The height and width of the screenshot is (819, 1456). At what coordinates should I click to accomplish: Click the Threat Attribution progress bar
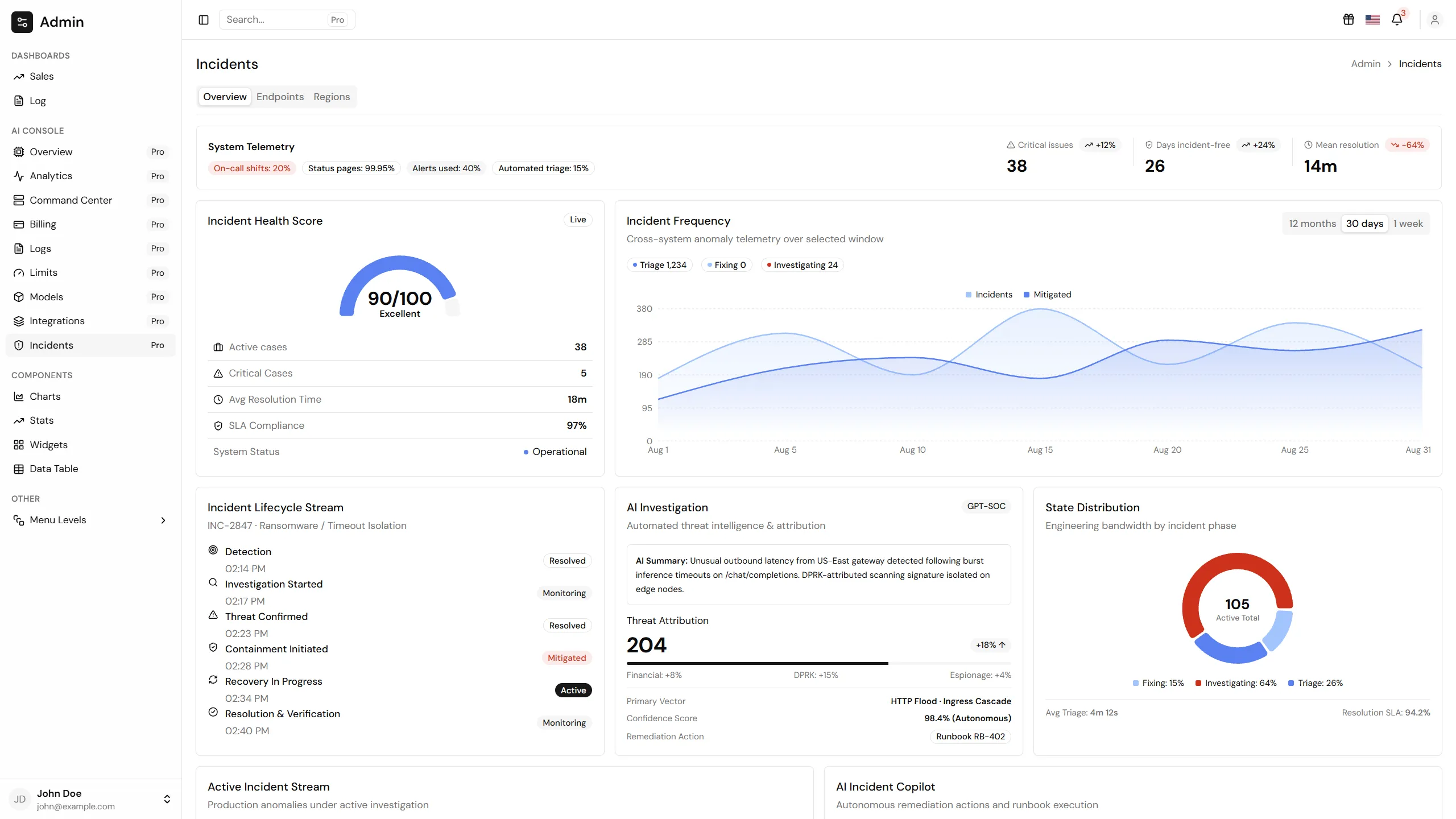pos(818,663)
